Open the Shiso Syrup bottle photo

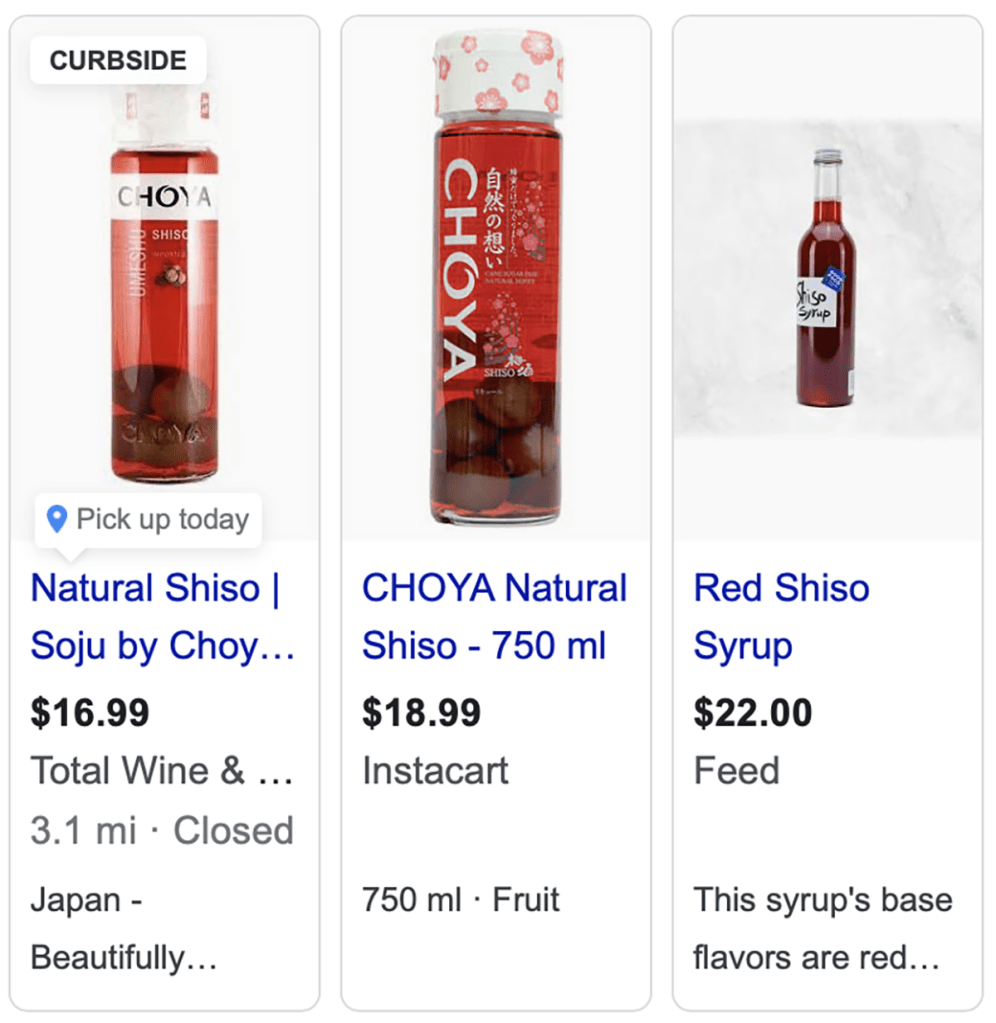tap(826, 278)
